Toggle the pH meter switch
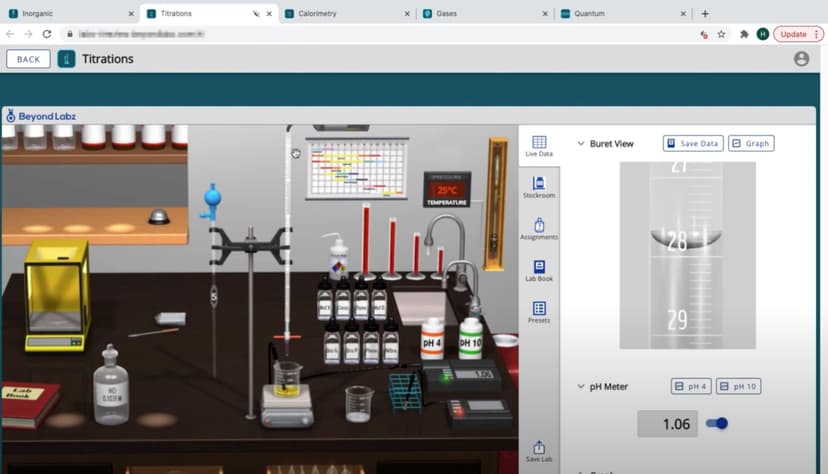 pyautogui.click(x=717, y=423)
